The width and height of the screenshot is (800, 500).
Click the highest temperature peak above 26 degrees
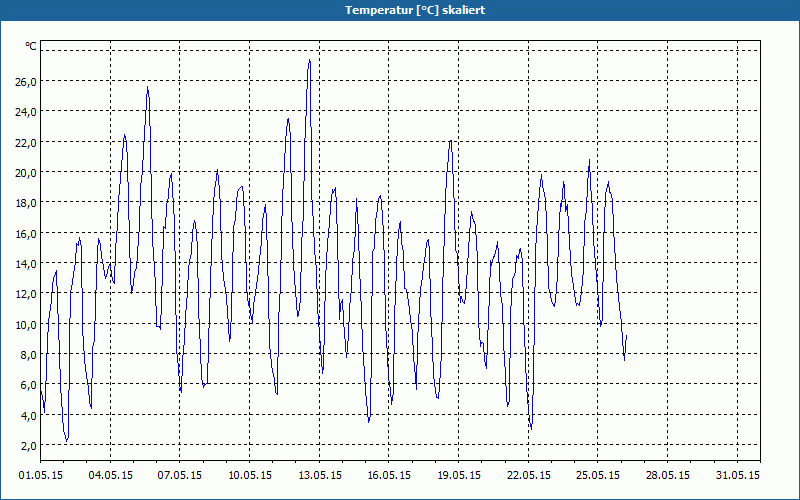click(x=309, y=60)
